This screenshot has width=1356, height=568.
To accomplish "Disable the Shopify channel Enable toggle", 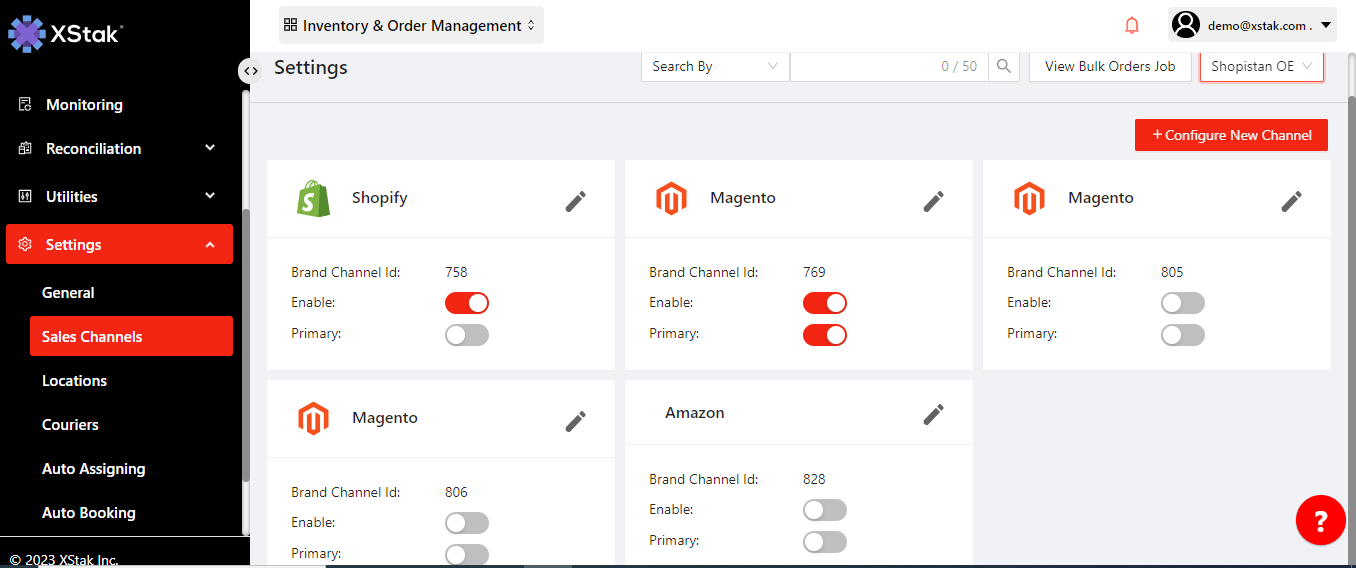I will pyautogui.click(x=467, y=303).
